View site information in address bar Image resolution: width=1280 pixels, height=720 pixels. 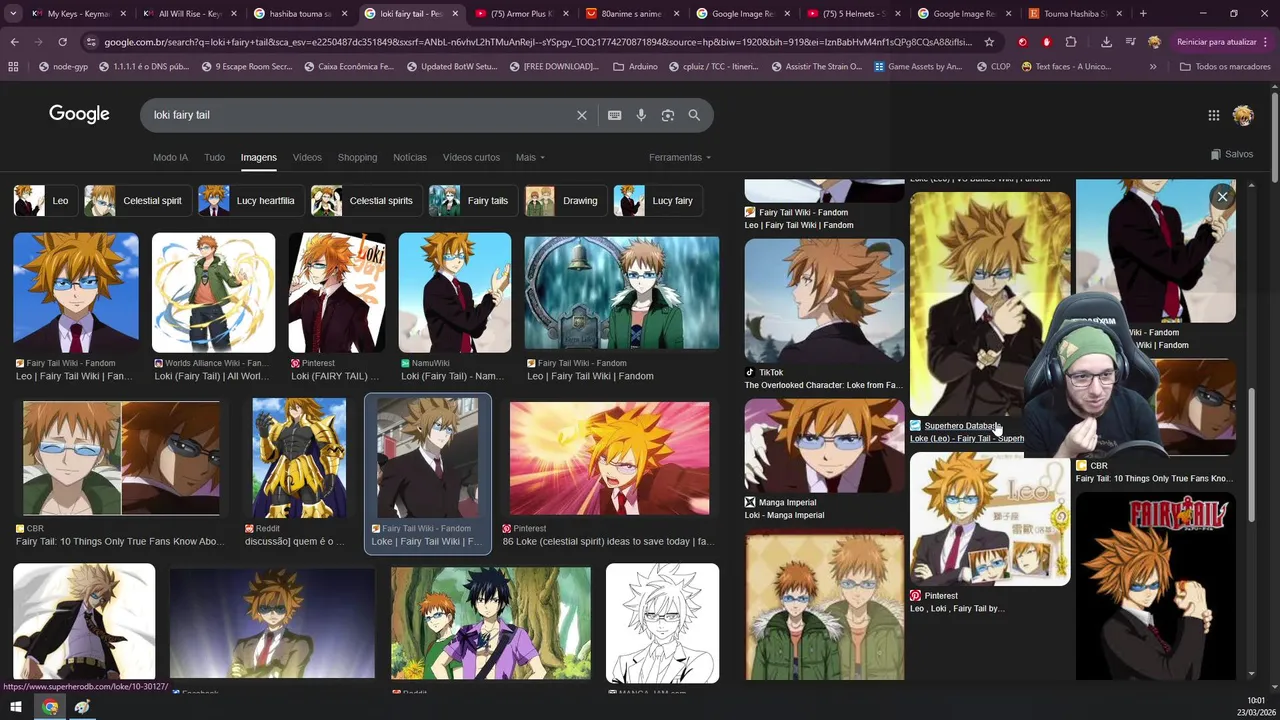91,42
